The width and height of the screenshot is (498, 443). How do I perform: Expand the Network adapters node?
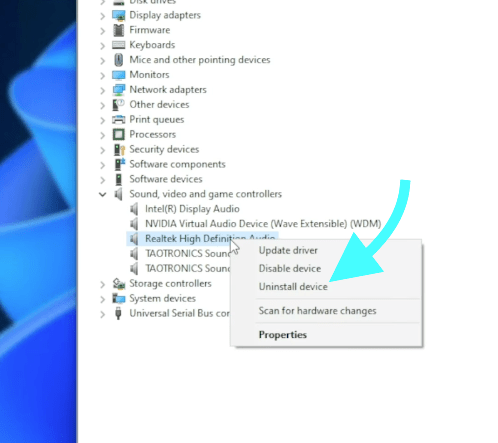pos(103,90)
